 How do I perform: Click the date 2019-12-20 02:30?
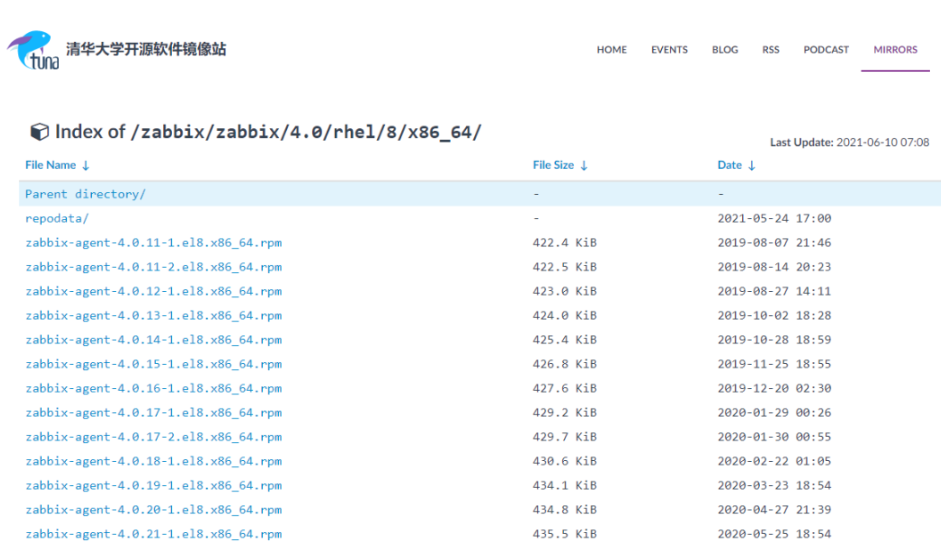(x=774, y=388)
